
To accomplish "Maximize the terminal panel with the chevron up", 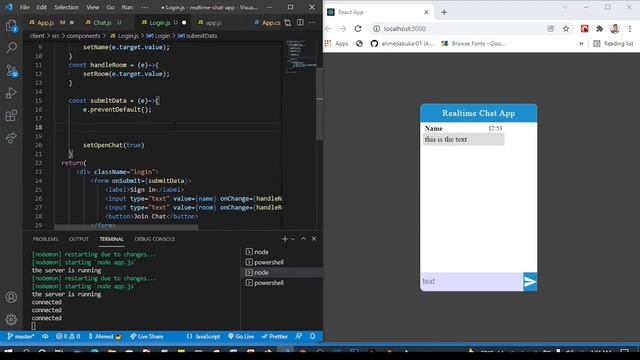I will point(303,239).
